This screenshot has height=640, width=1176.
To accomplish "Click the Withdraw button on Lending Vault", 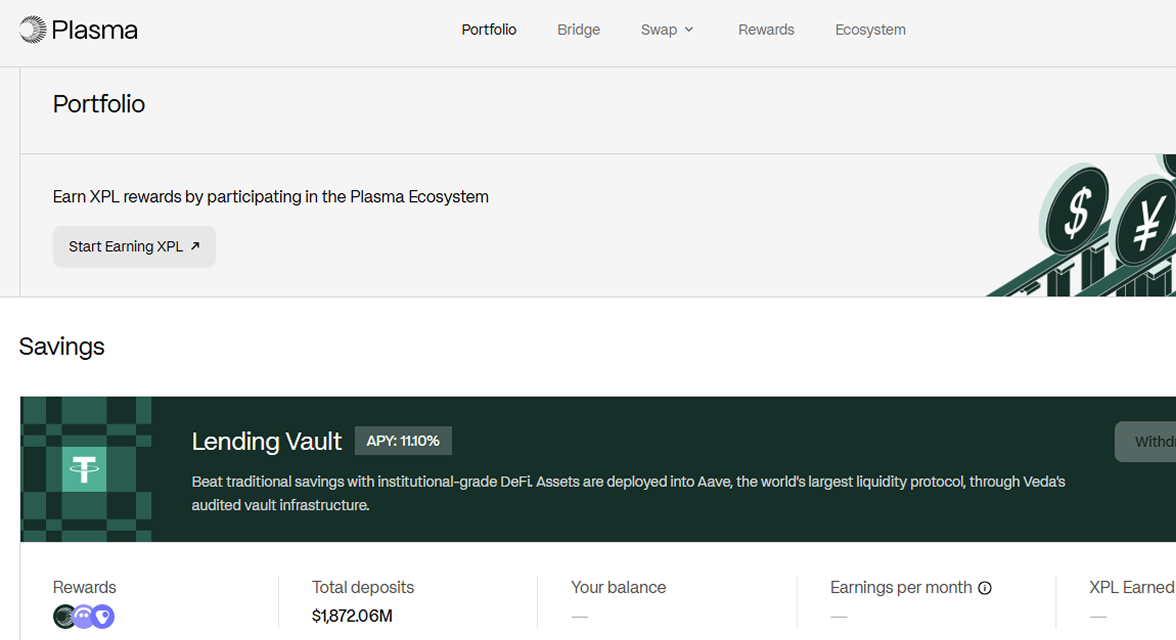I will tap(1150, 442).
